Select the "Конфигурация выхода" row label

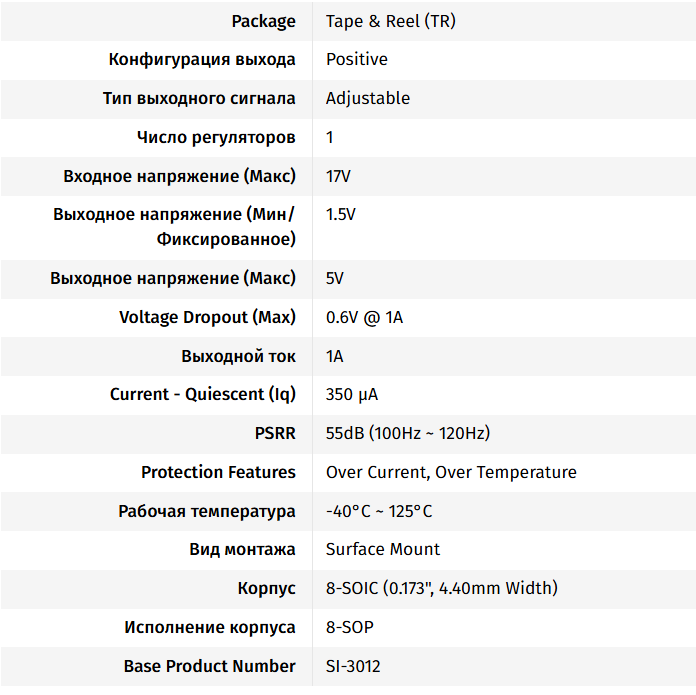202,59
